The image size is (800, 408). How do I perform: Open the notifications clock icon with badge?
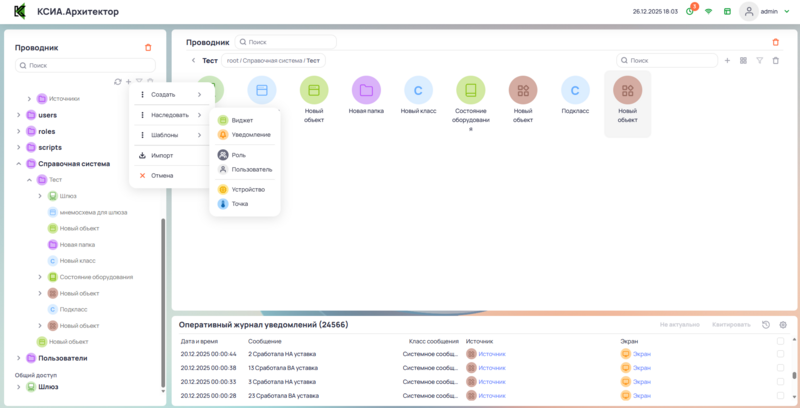point(689,11)
